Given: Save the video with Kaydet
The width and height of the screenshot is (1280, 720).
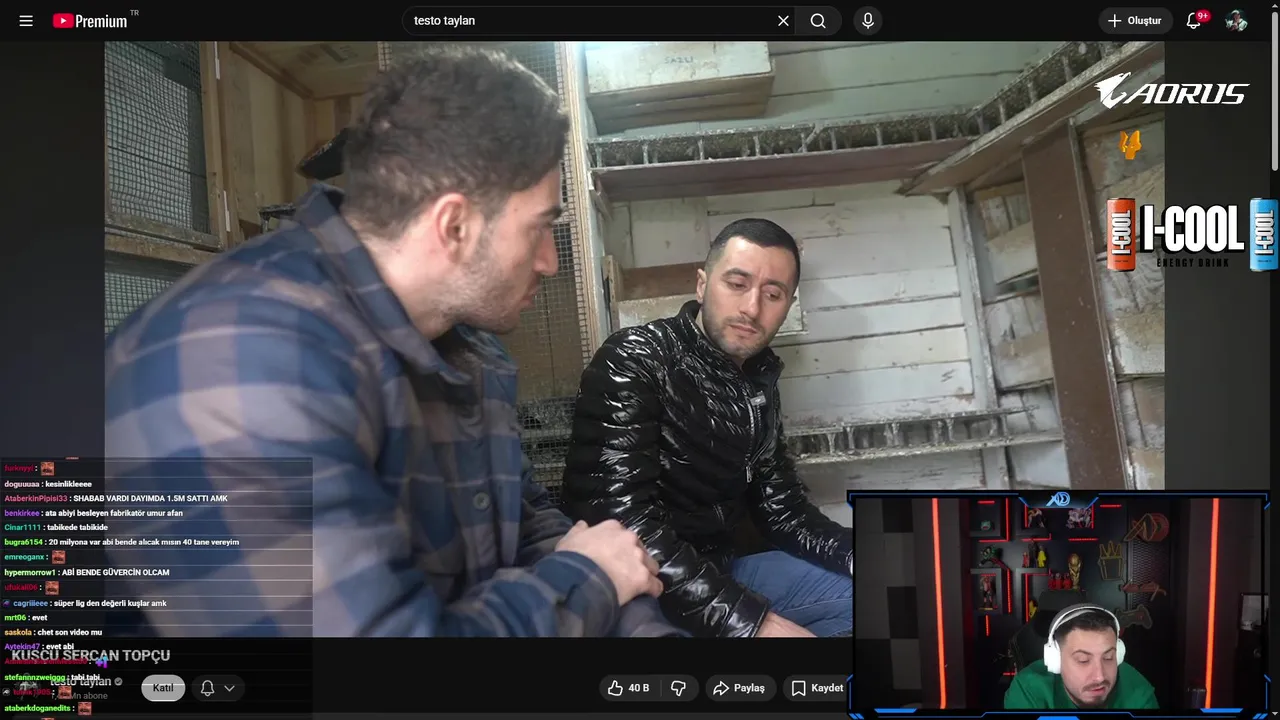Looking at the screenshot, I should pos(818,688).
